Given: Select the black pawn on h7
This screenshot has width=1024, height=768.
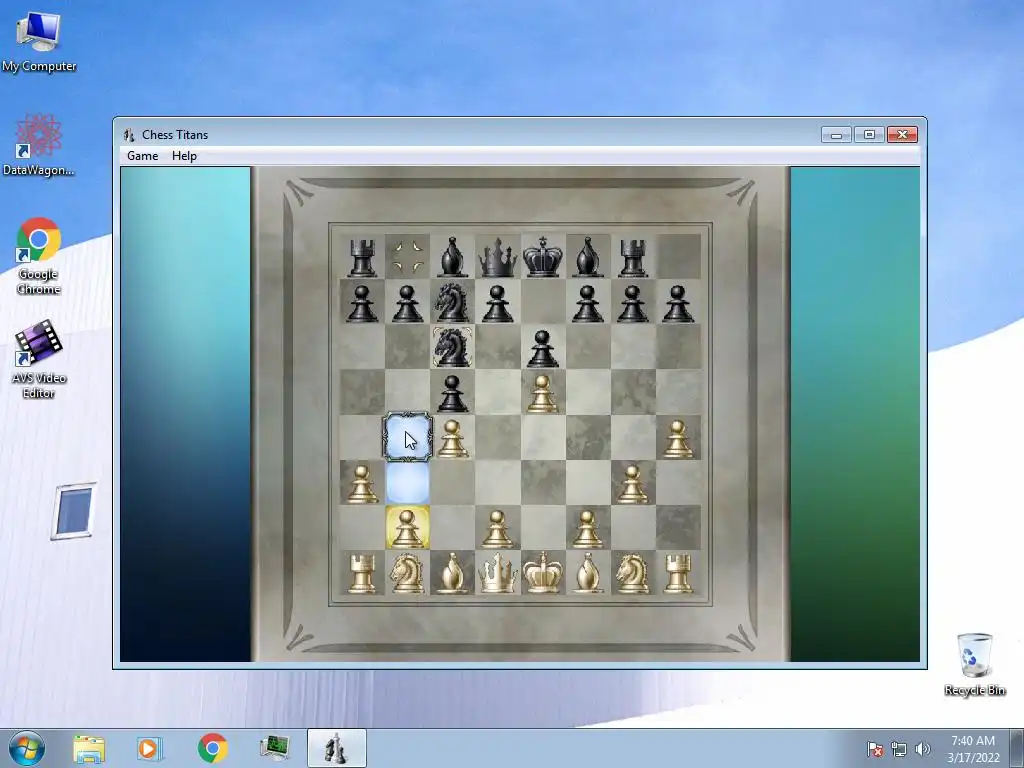Looking at the screenshot, I should pyautogui.click(x=678, y=304).
